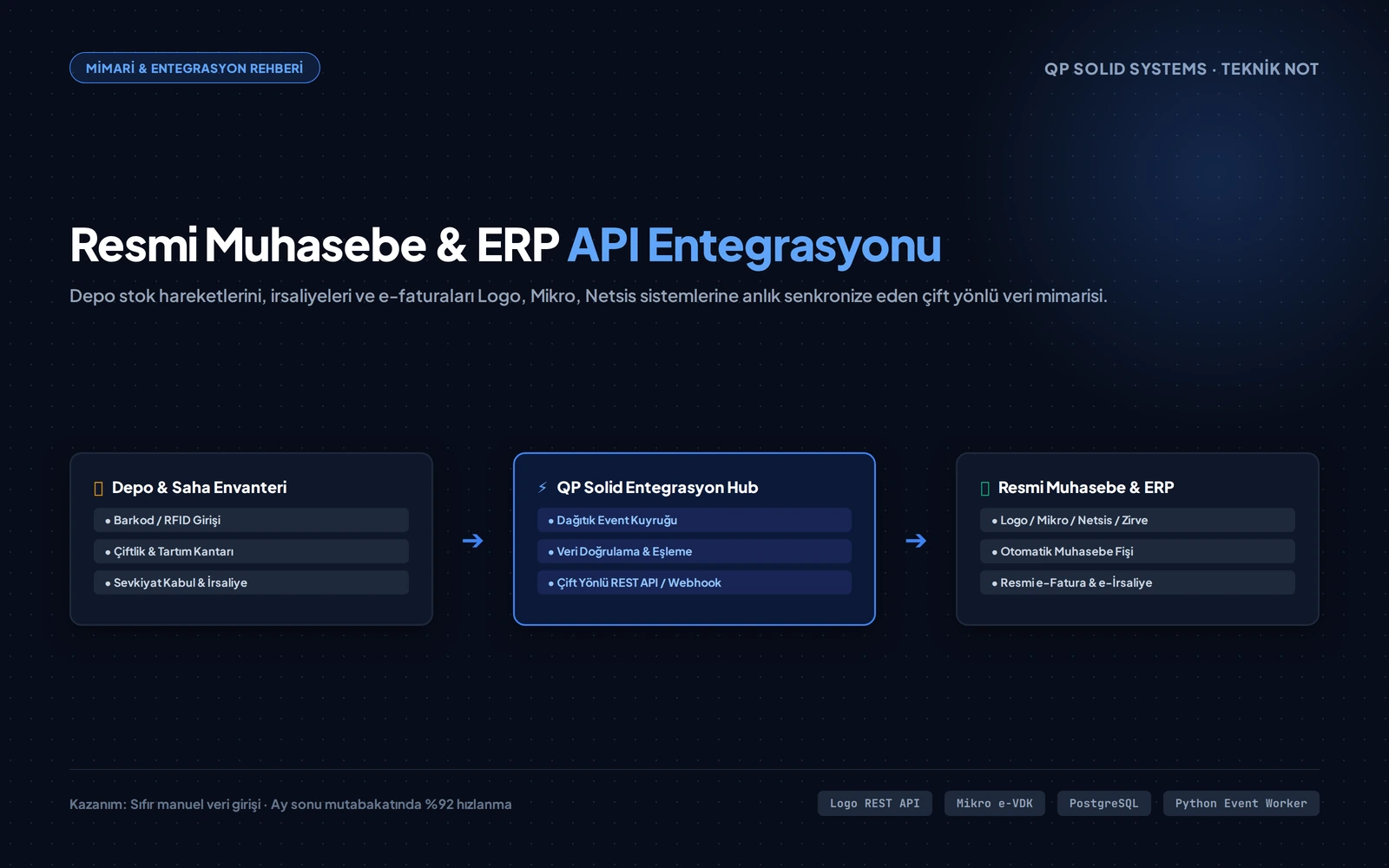Image resolution: width=1389 pixels, height=868 pixels.
Task: Click the Mikro e-VDK tag
Action: [x=994, y=803]
